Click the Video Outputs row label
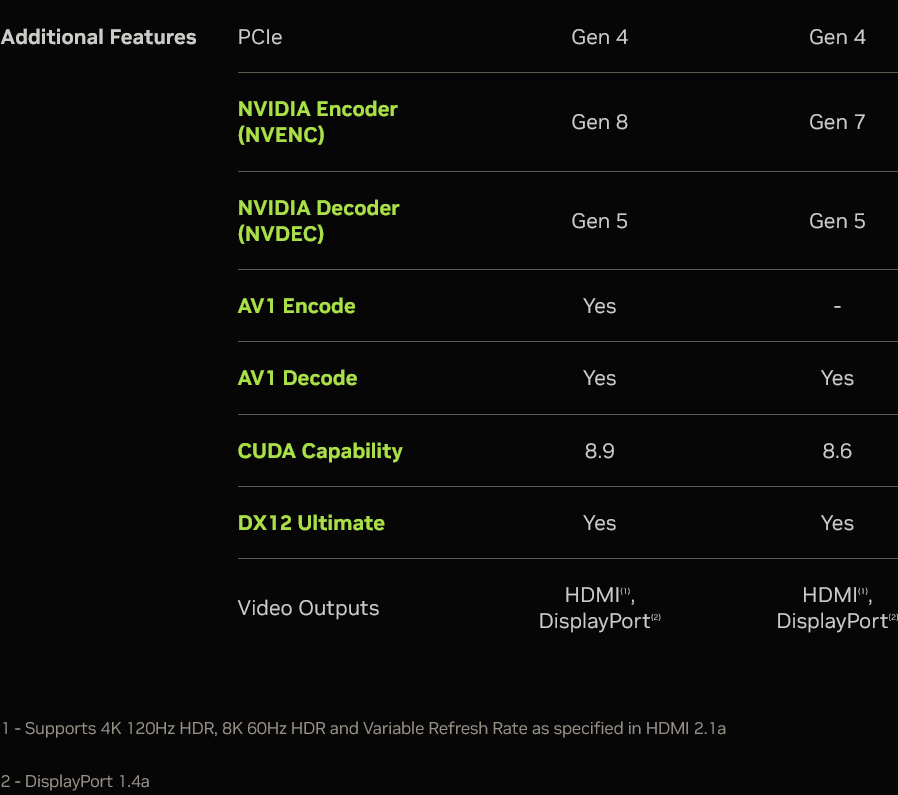The height and width of the screenshot is (795, 898). [x=308, y=608]
